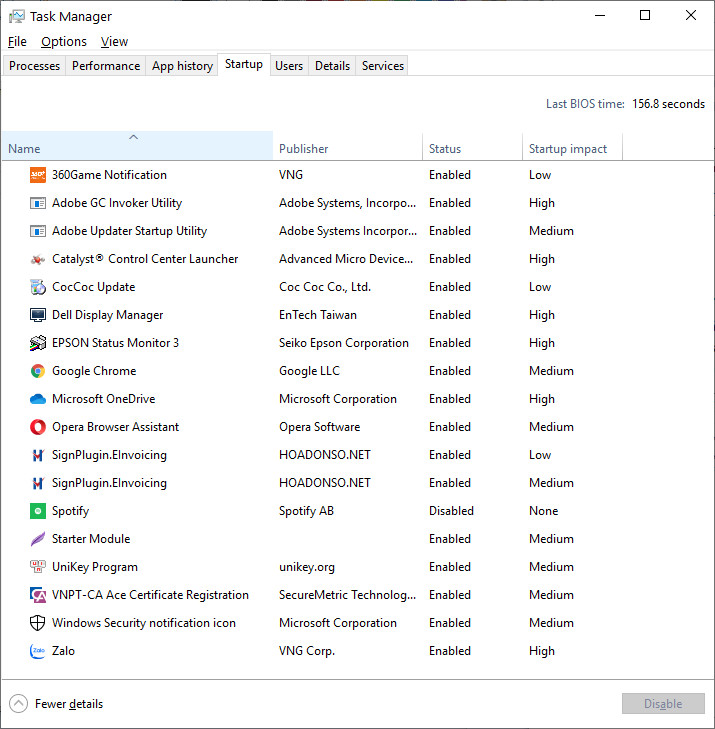Viewport: 715px width, 729px height.
Task: Select the Opera Browser Assistant icon
Action: pos(38,427)
